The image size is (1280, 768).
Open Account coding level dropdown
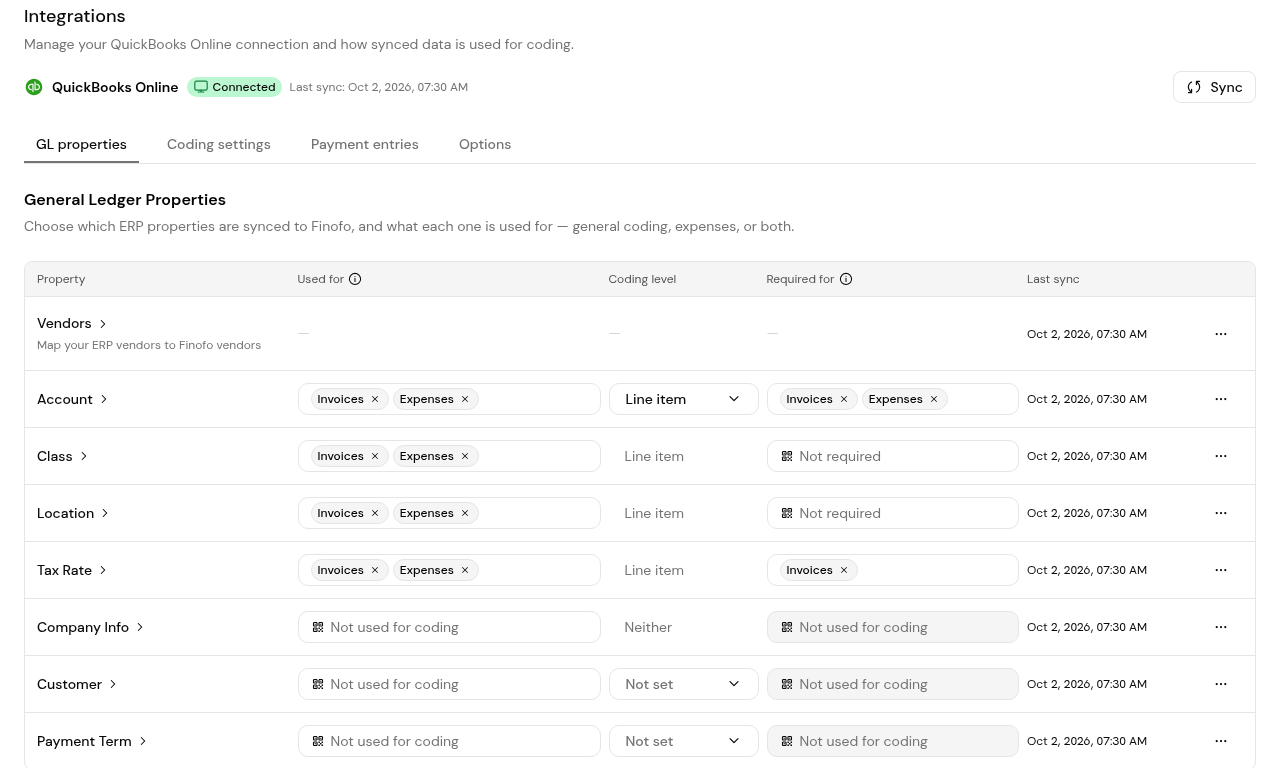coord(684,399)
